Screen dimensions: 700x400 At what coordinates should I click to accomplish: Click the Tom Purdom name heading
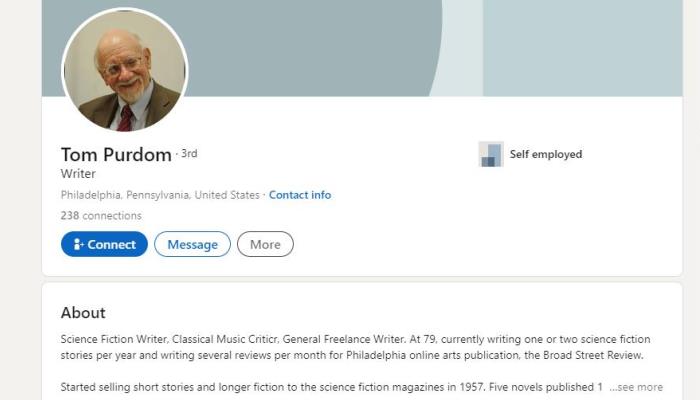click(116, 154)
